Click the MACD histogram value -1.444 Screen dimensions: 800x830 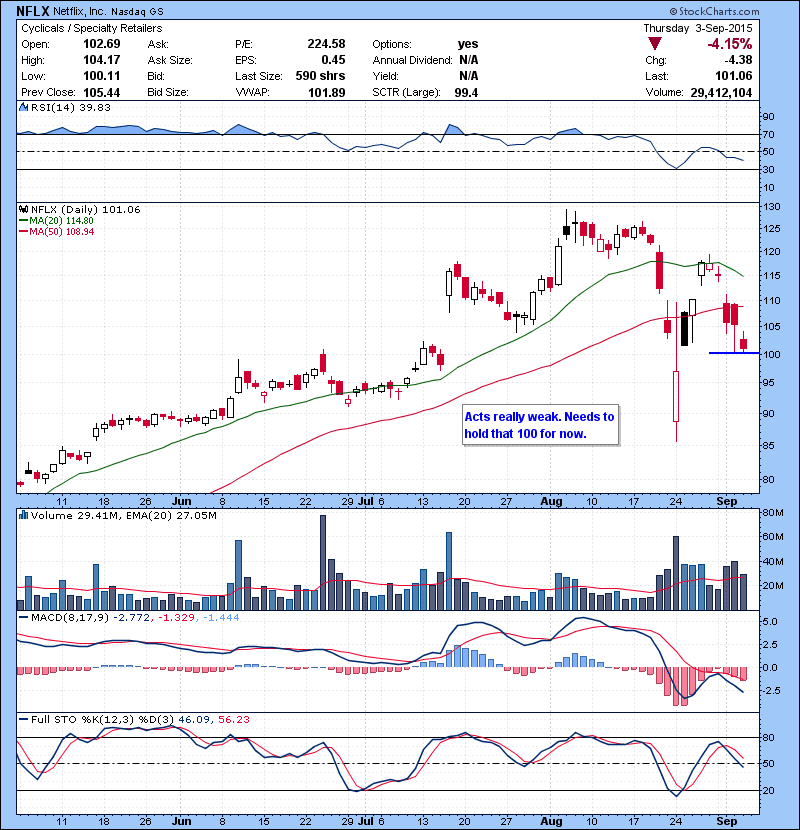coord(221,617)
